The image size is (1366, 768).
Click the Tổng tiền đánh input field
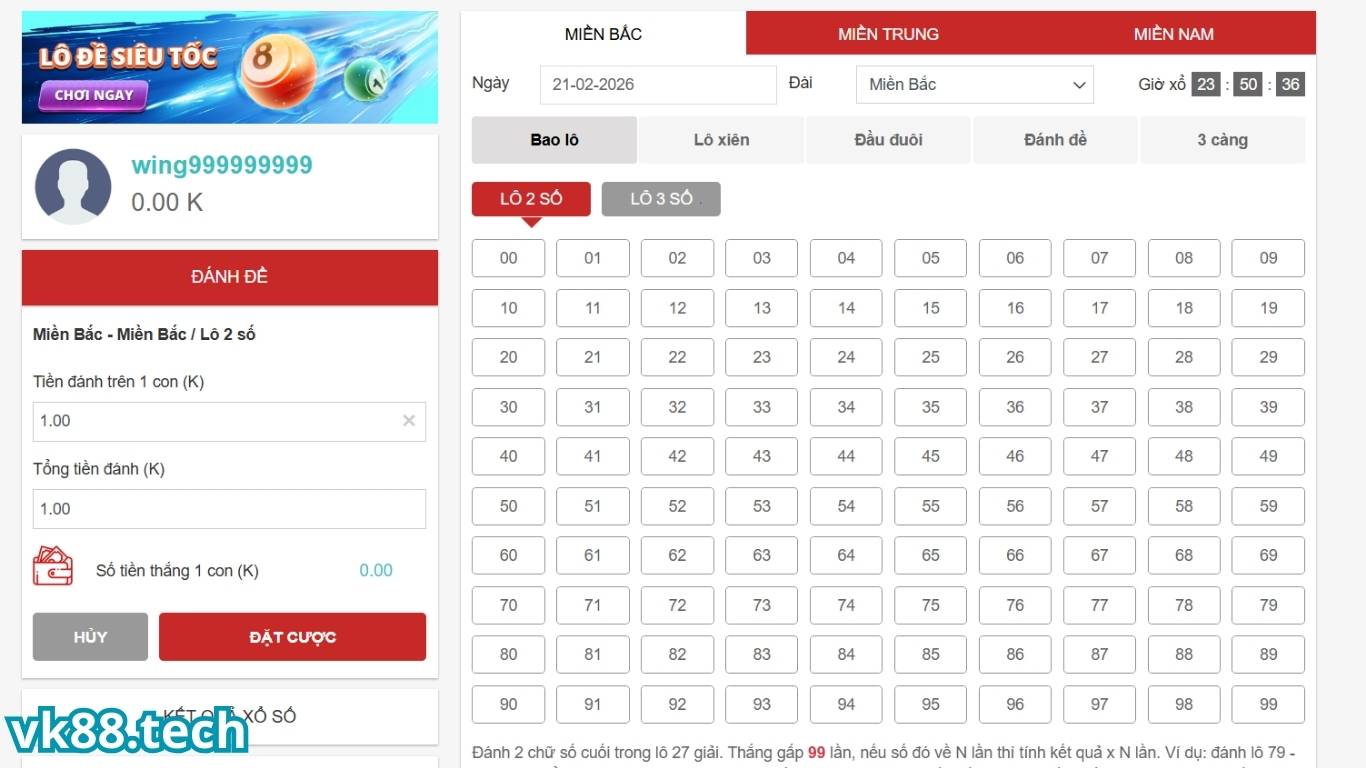229,509
